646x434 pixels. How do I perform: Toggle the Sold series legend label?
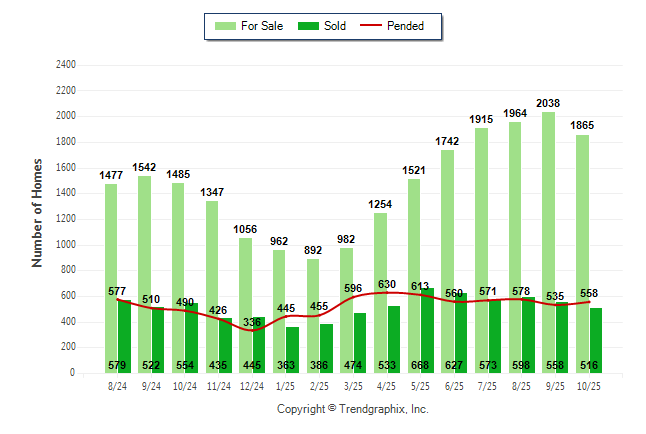335,26
